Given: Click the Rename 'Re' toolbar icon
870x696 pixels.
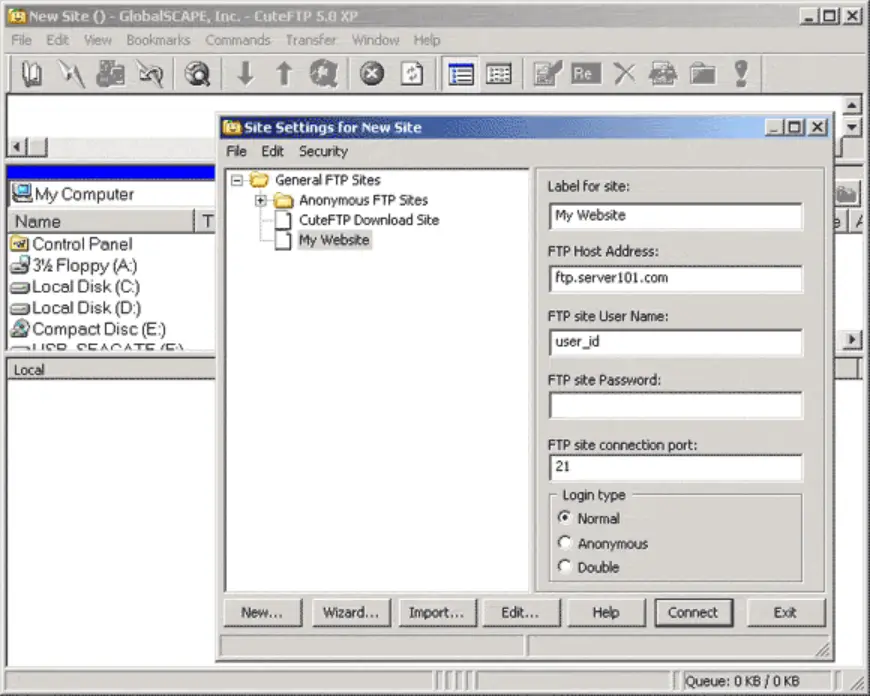Looking at the screenshot, I should pos(585,74).
